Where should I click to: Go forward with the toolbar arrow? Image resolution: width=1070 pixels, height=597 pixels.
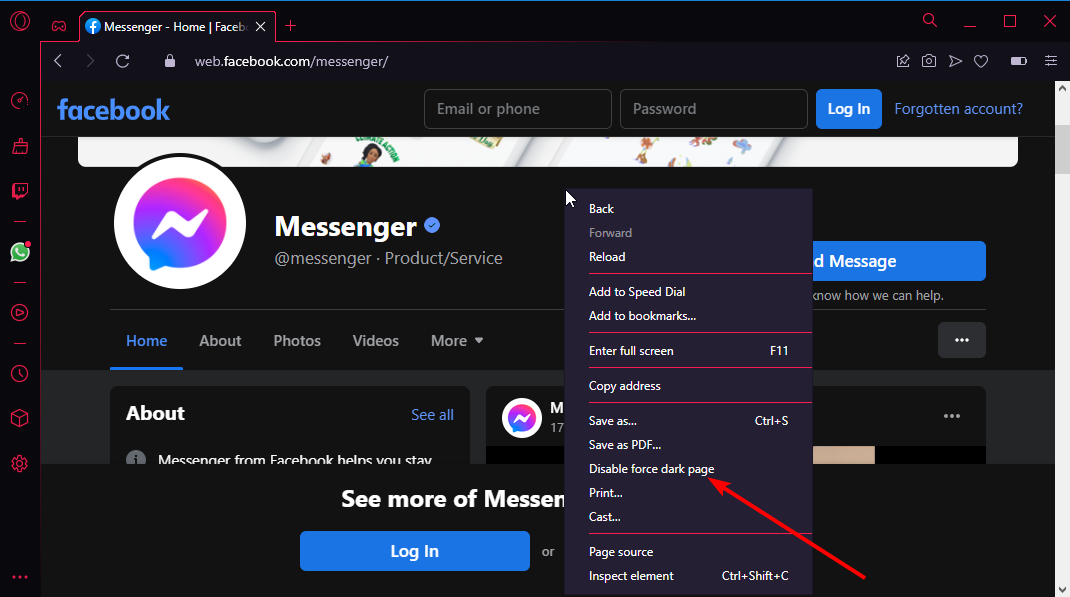pyautogui.click(x=90, y=61)
